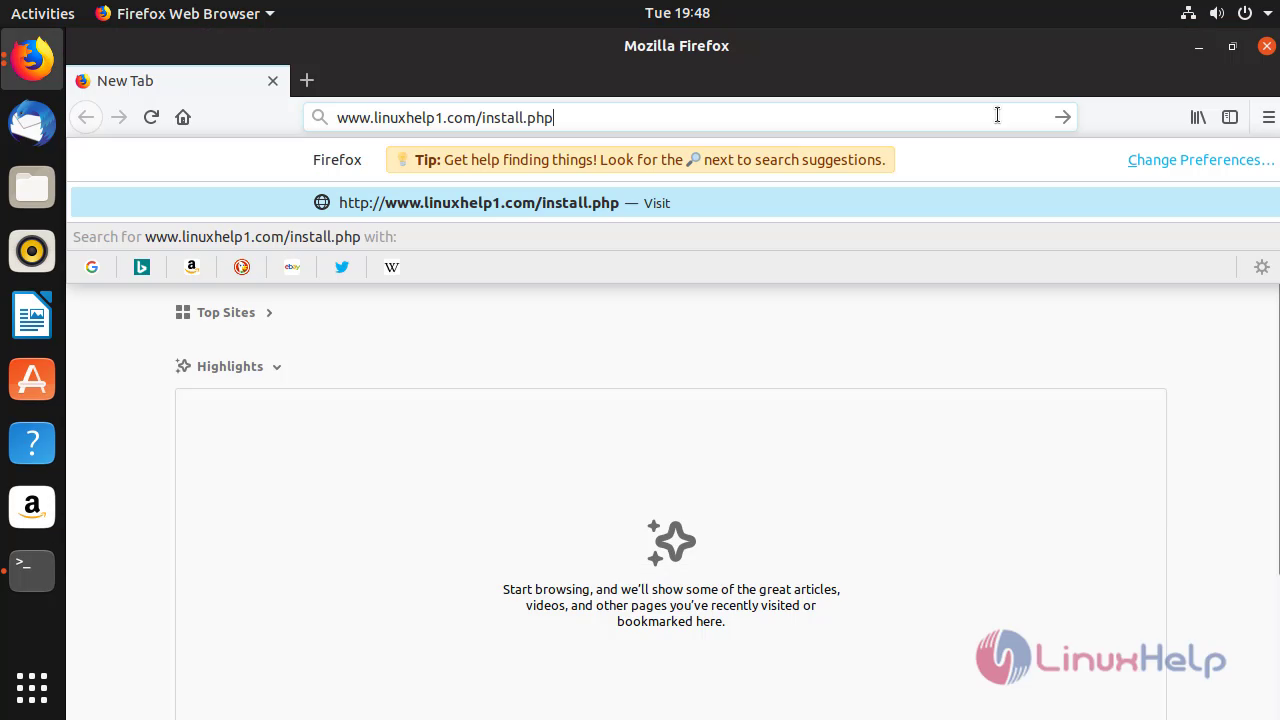Click the Forward navigation arrow

coord(119,117)
